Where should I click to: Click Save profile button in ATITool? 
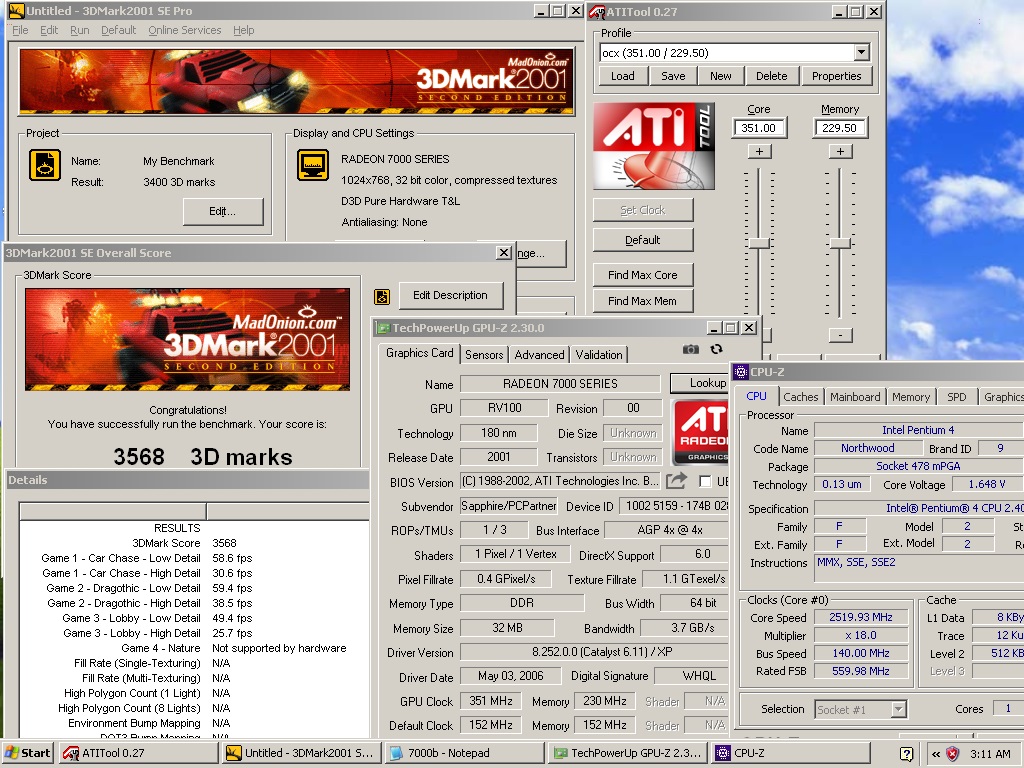pyautogui.click(x=673, y=76)
